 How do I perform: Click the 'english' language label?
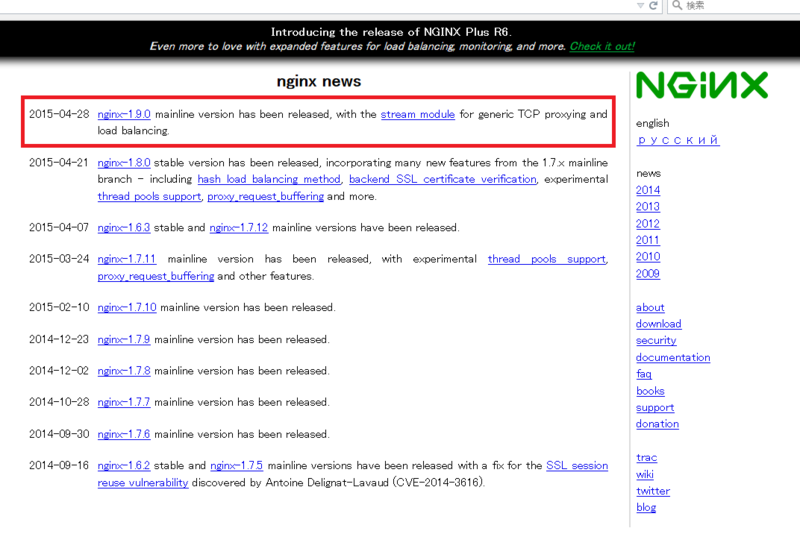point(653,123)
